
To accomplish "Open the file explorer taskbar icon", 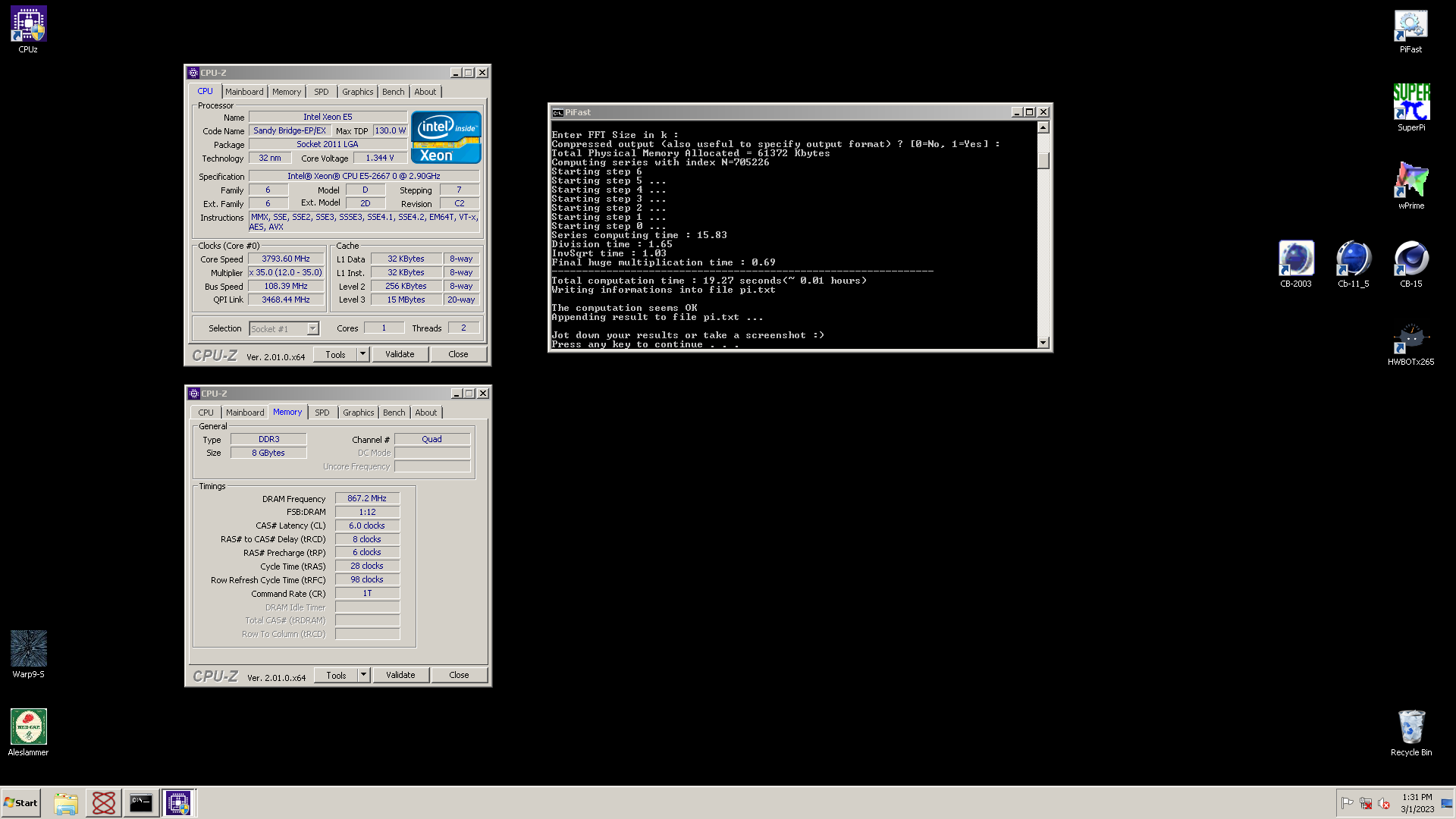I will [66, 803].
